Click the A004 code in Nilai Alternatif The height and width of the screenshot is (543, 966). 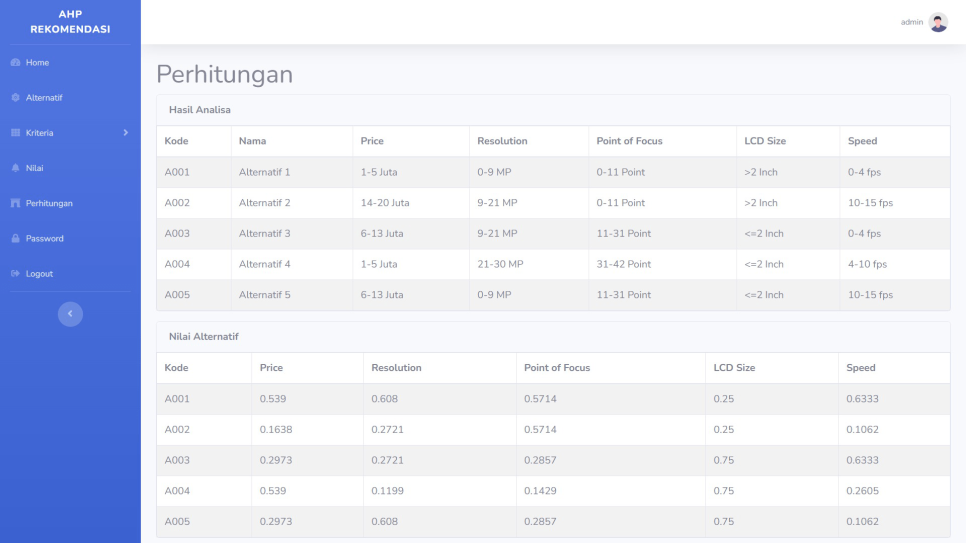pyautogui.click(x=177, y=492)
